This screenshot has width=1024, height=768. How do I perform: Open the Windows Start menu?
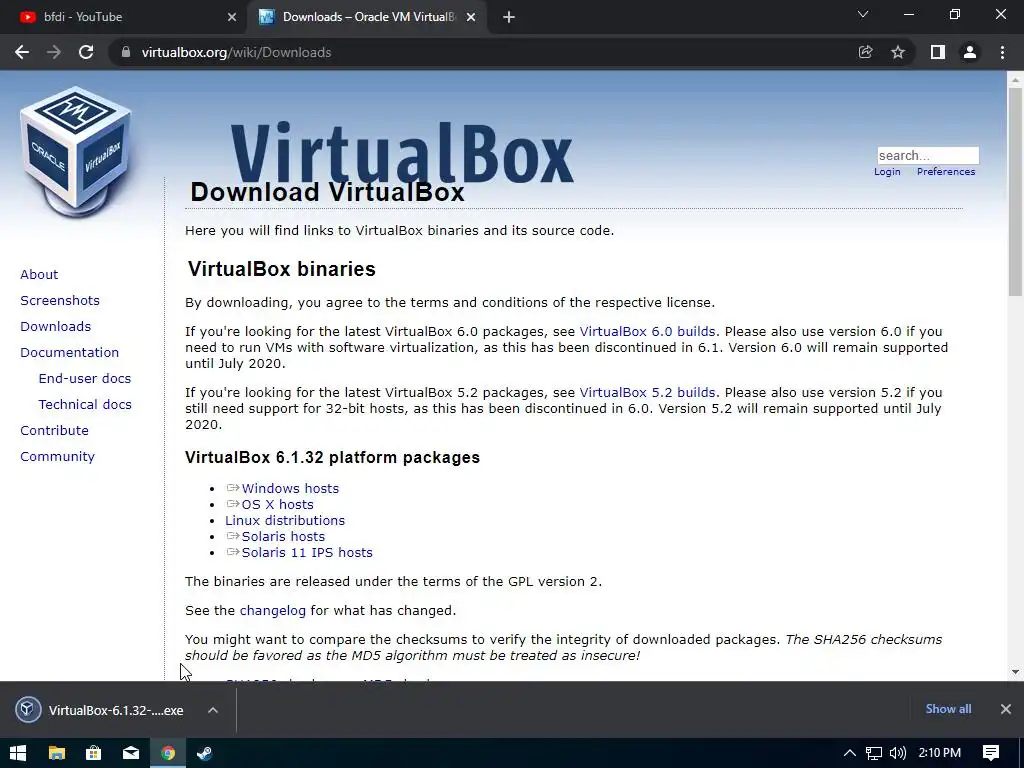(x=18, y=753)
